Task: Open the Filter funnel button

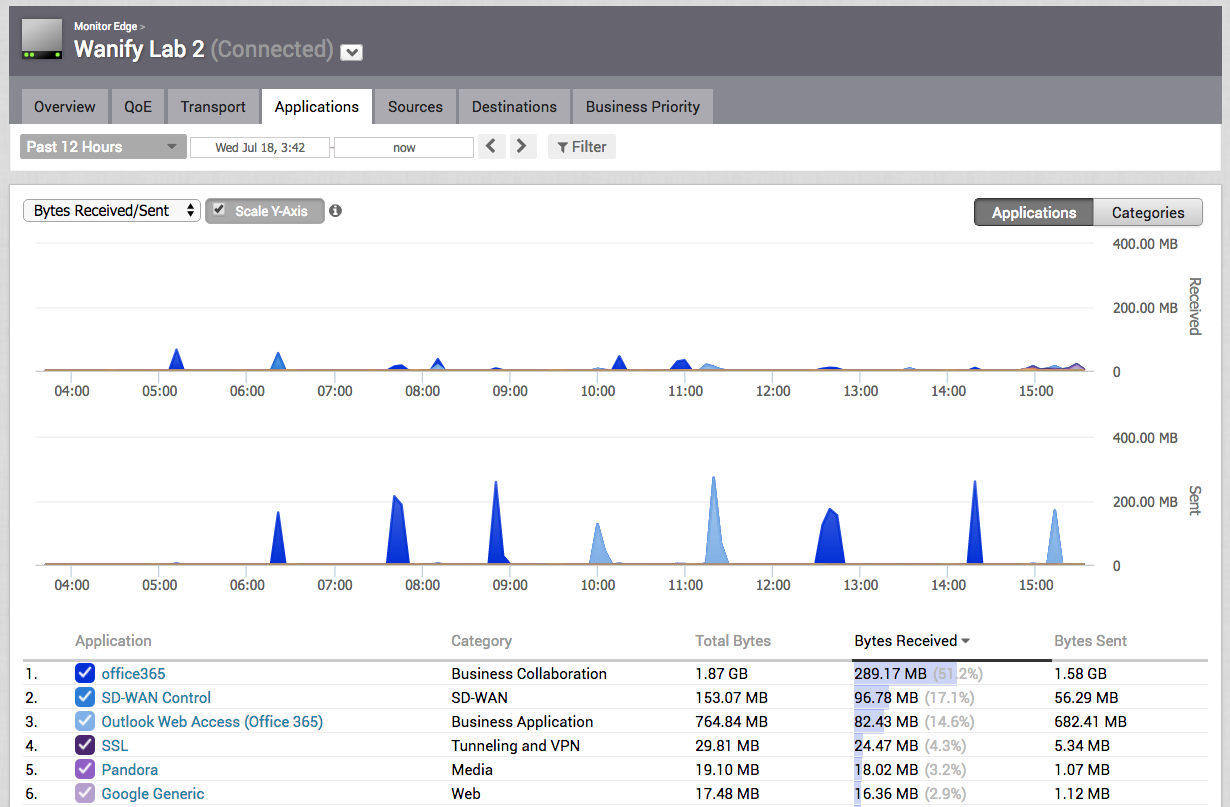Action: click(581, 147)
